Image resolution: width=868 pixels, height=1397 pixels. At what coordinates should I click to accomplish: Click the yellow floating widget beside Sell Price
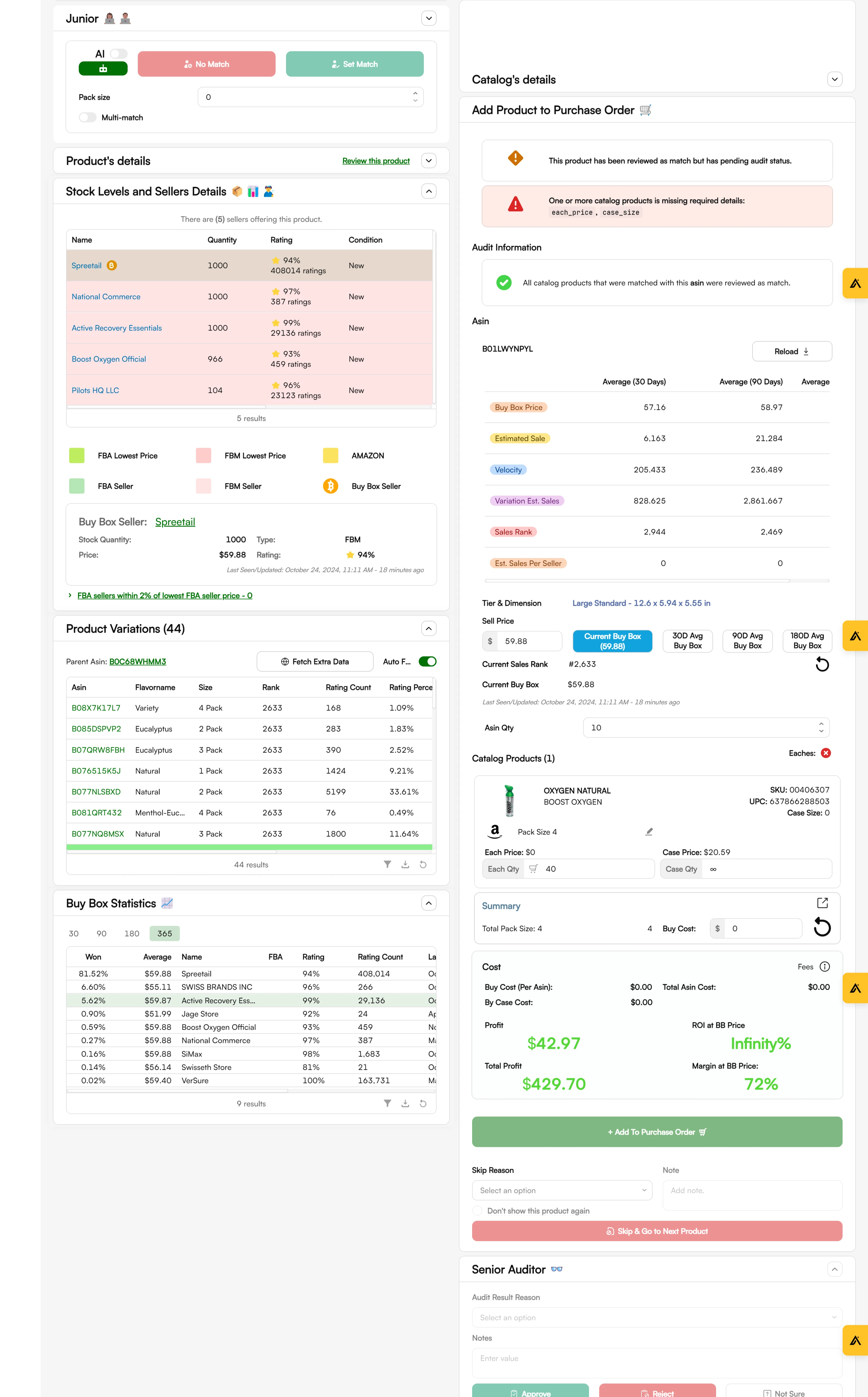coord(855,636)
